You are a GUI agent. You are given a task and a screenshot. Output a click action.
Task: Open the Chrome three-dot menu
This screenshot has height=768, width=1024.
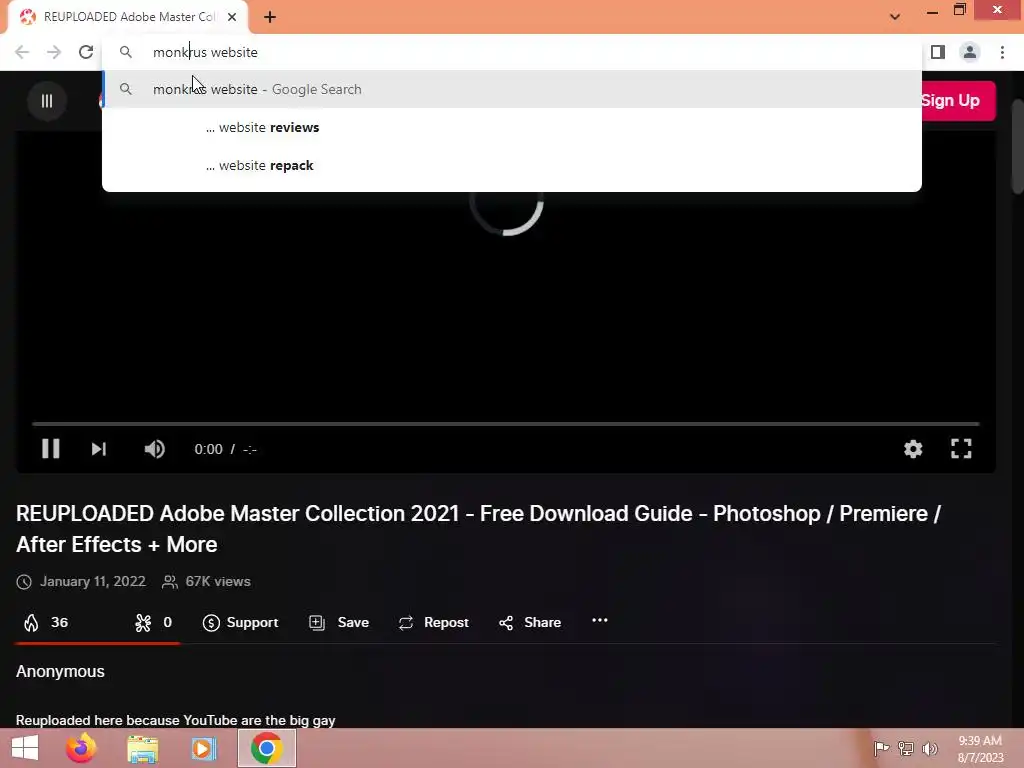[1002, 52]
